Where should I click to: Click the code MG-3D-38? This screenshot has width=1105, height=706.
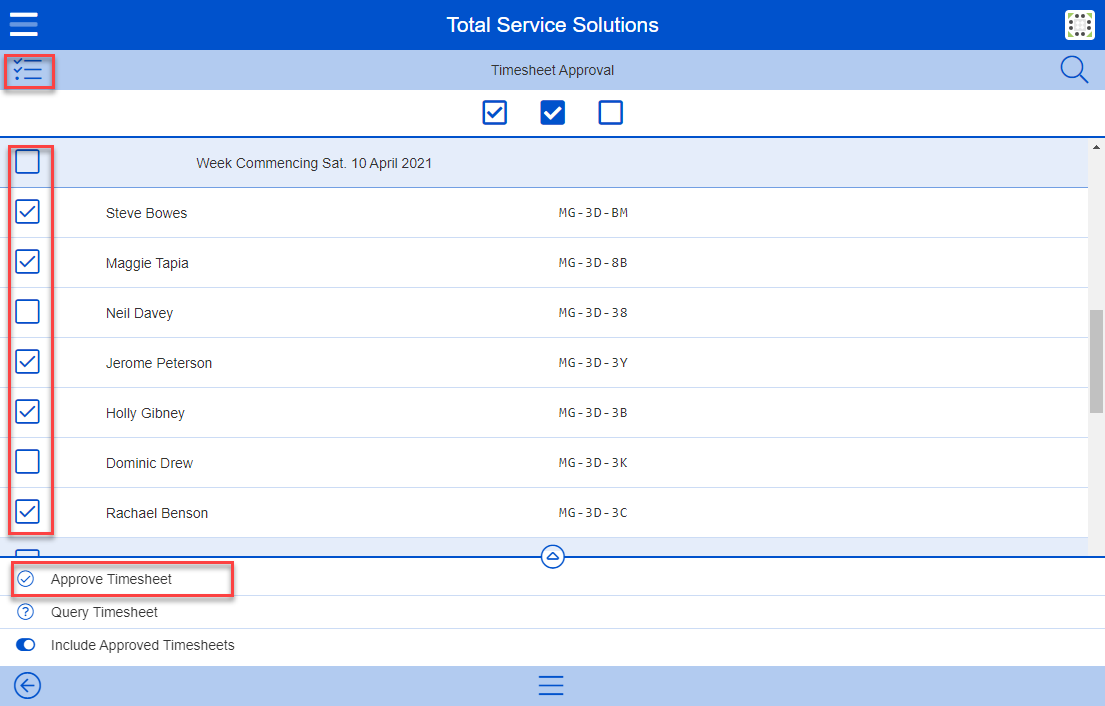pos(593,313)
